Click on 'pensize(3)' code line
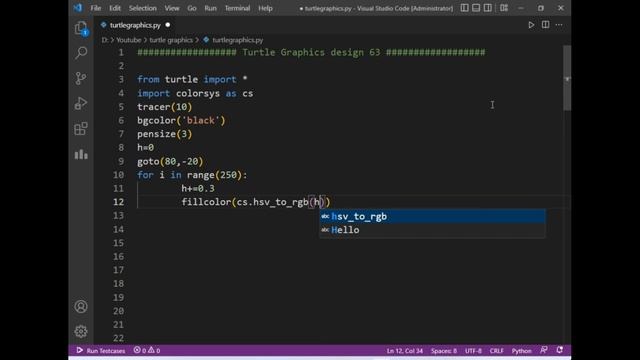This screenshot has width=640, height=360. tap(164, 134)
